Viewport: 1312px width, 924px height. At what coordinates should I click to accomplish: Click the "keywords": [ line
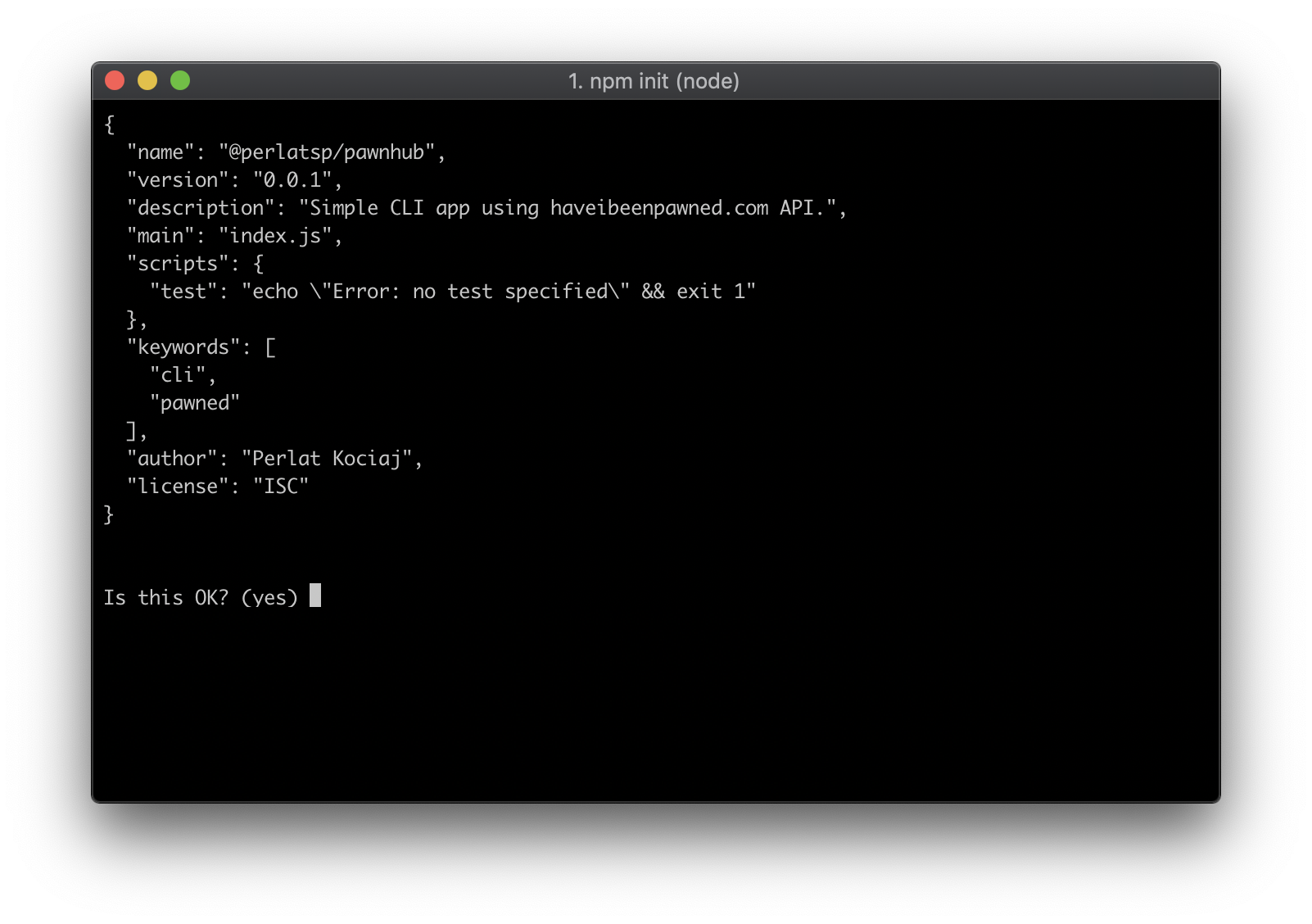[201, 347]
